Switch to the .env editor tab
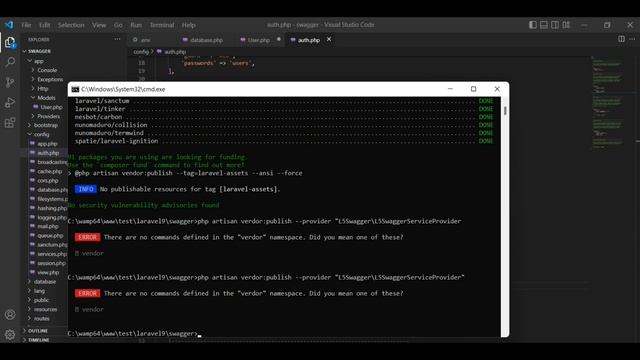Viewport: 640px width, 360px height. coord(146,40)
